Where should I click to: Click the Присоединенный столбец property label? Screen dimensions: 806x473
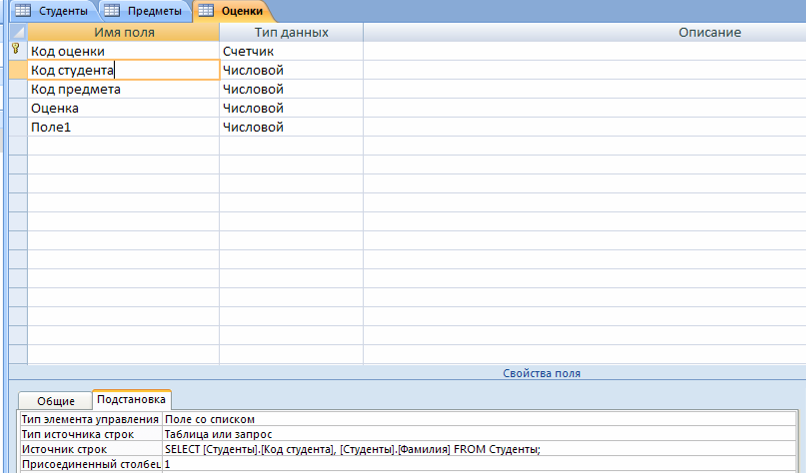pyautogui.click(x=91, y=464)
